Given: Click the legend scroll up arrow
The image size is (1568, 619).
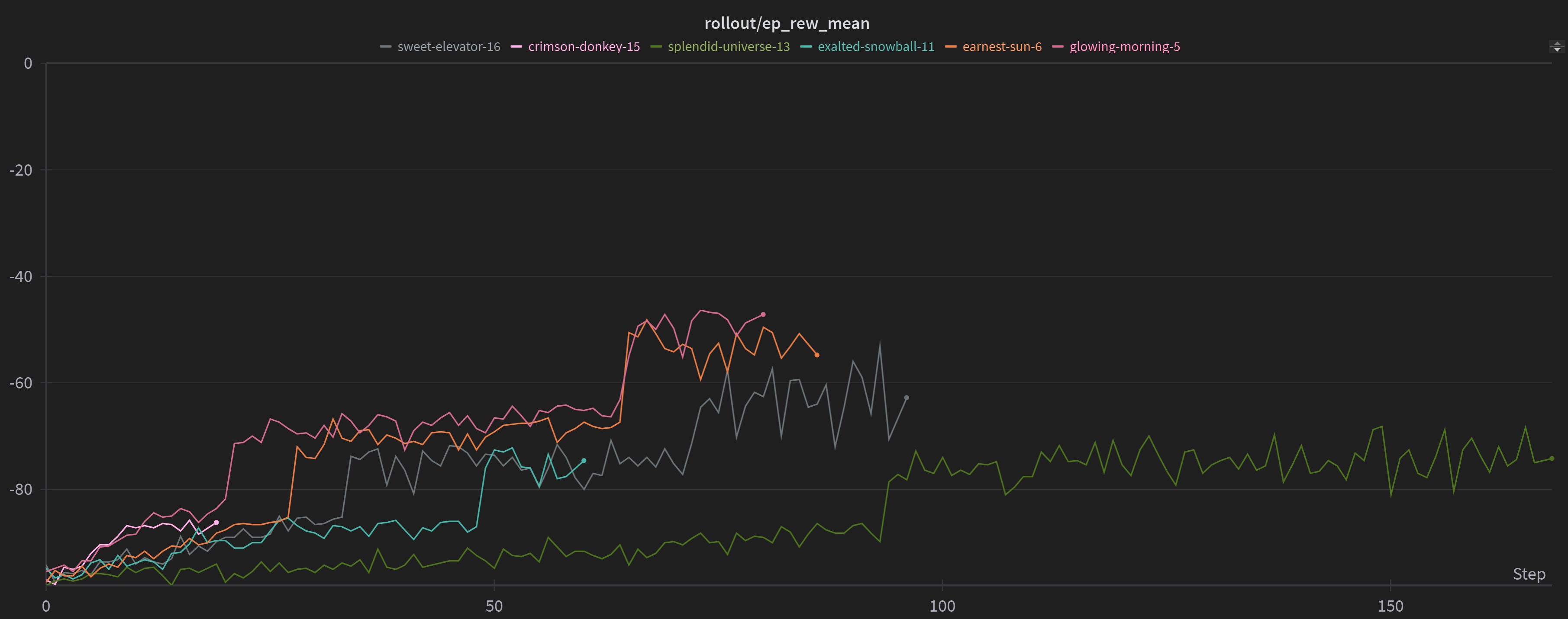Looking at the screenshot, I should pos(1557,43).
